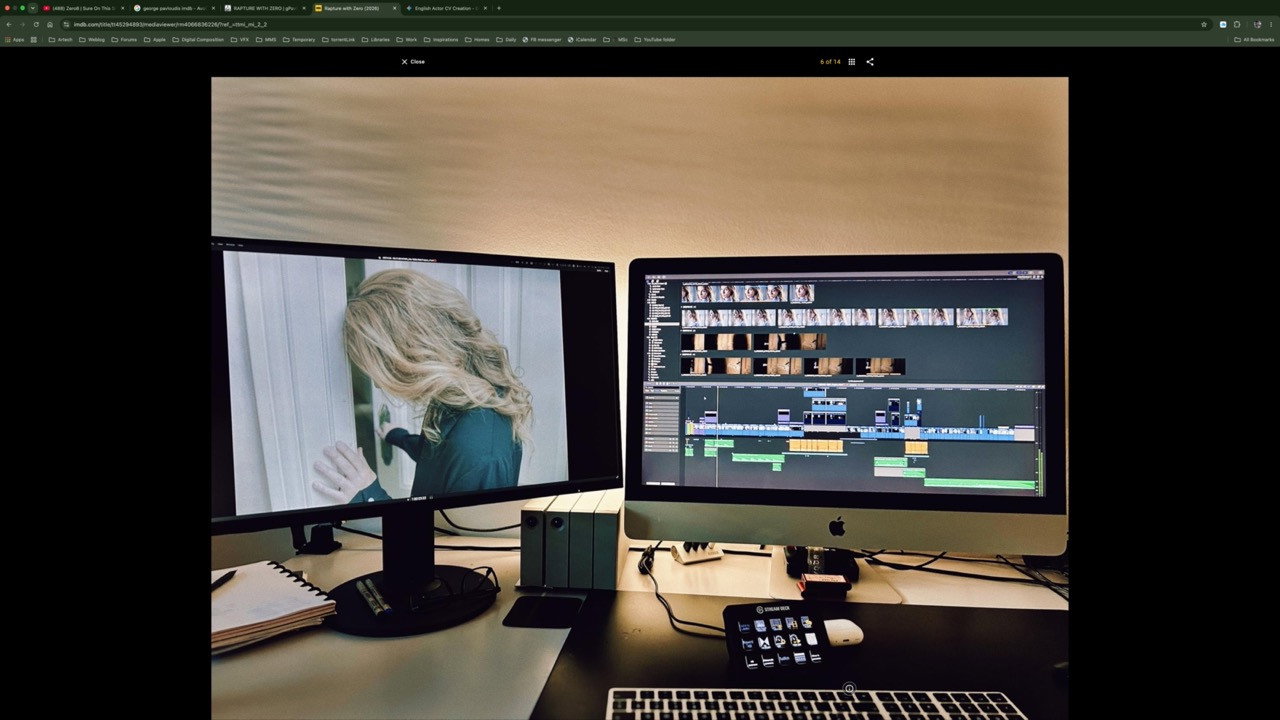The image size is (1280, 720).
Task: Click the blue extension icon in toolbar
Action: point(1223,24)
